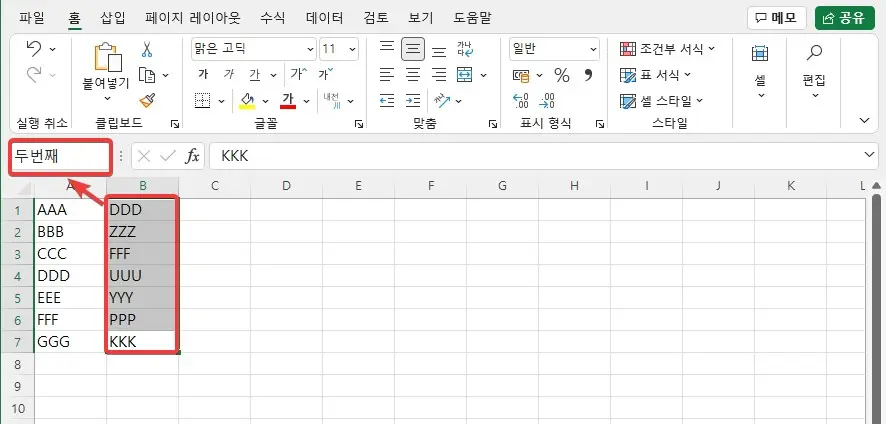This screenshot has height=424, width=886.
Task: Open 조건부 서식 menu
Action: 667,49
